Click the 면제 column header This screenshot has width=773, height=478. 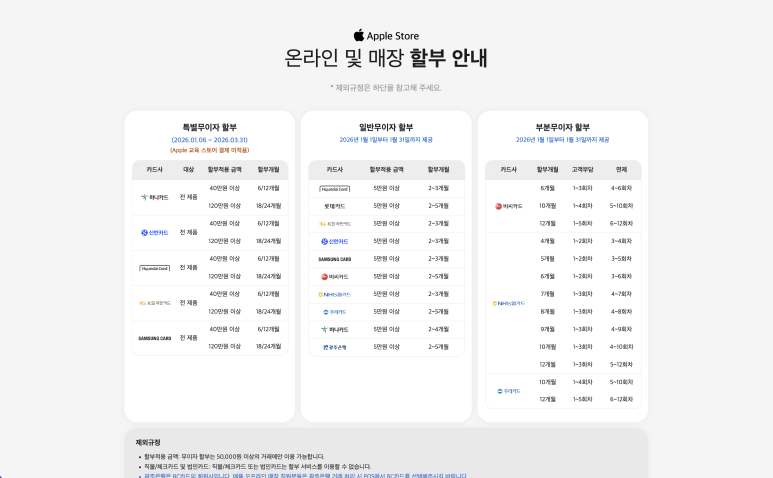coord(621,170)
